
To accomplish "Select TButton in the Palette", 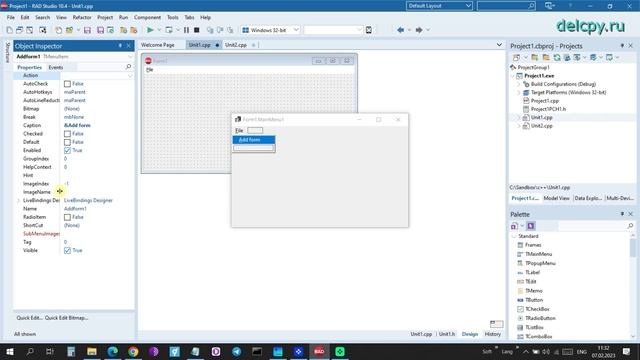I will point(534,300).
